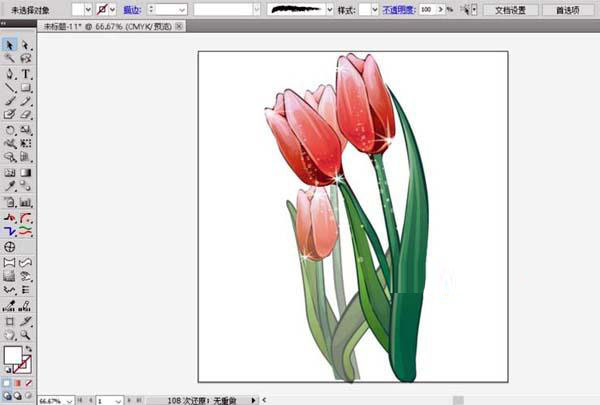Screen dimensions: 600x405
Task: Select the Hand tool
Action: point(10,335)
